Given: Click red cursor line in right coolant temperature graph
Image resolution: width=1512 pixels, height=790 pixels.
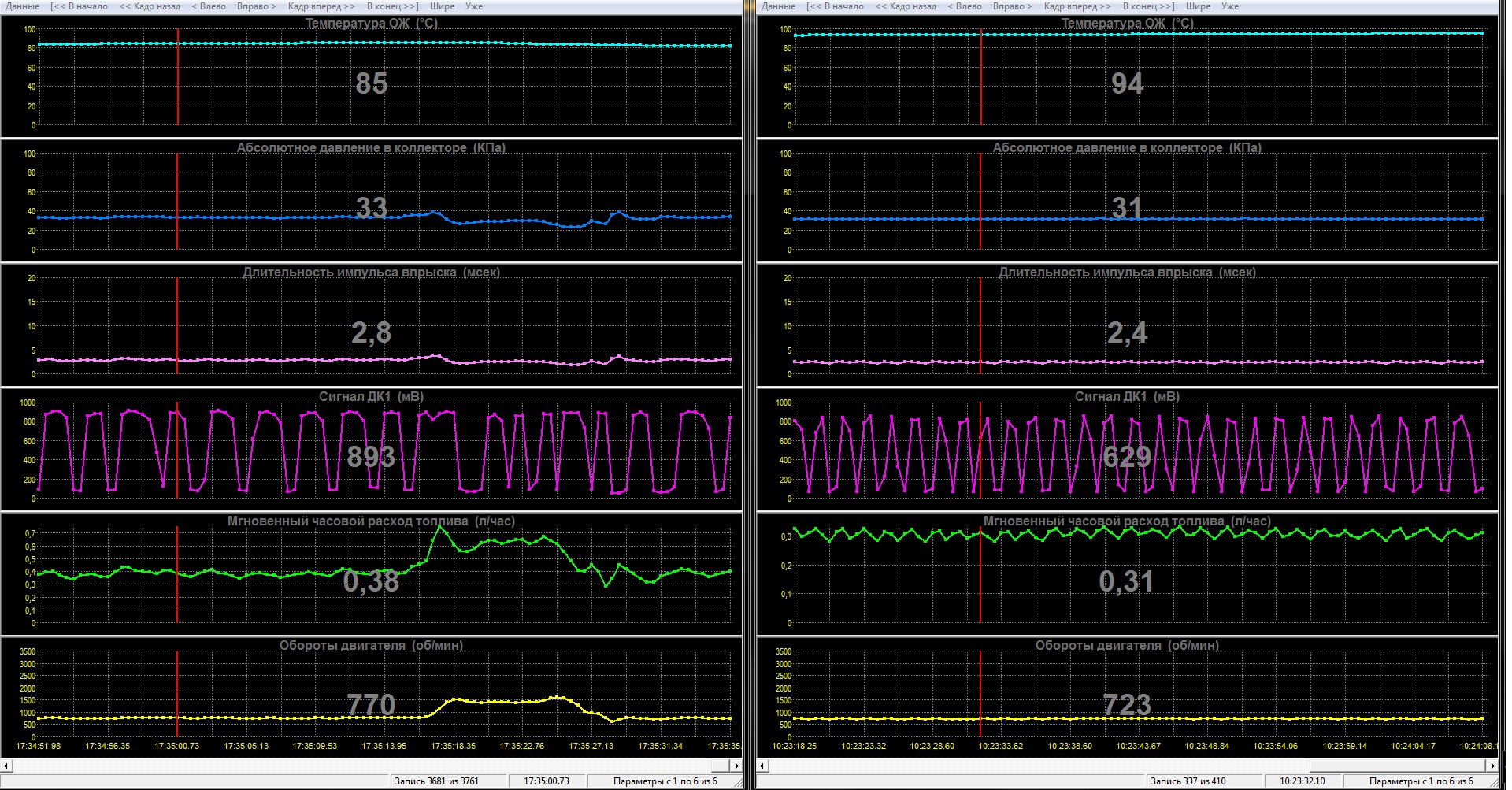Looking at the screenshot, I should 981,76.
